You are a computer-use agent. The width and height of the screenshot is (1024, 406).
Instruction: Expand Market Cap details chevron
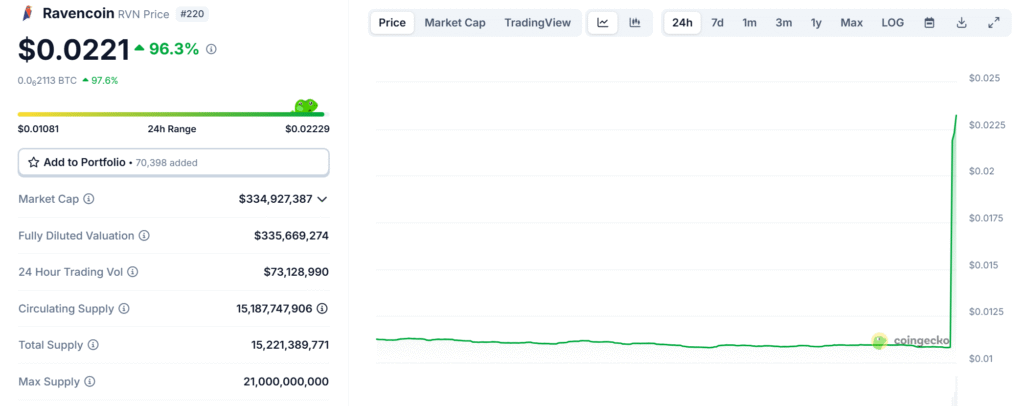(322, 199)
